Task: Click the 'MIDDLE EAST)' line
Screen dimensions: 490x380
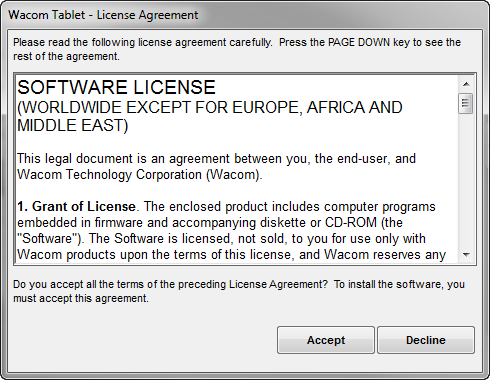Action: (x=73, y=126)
